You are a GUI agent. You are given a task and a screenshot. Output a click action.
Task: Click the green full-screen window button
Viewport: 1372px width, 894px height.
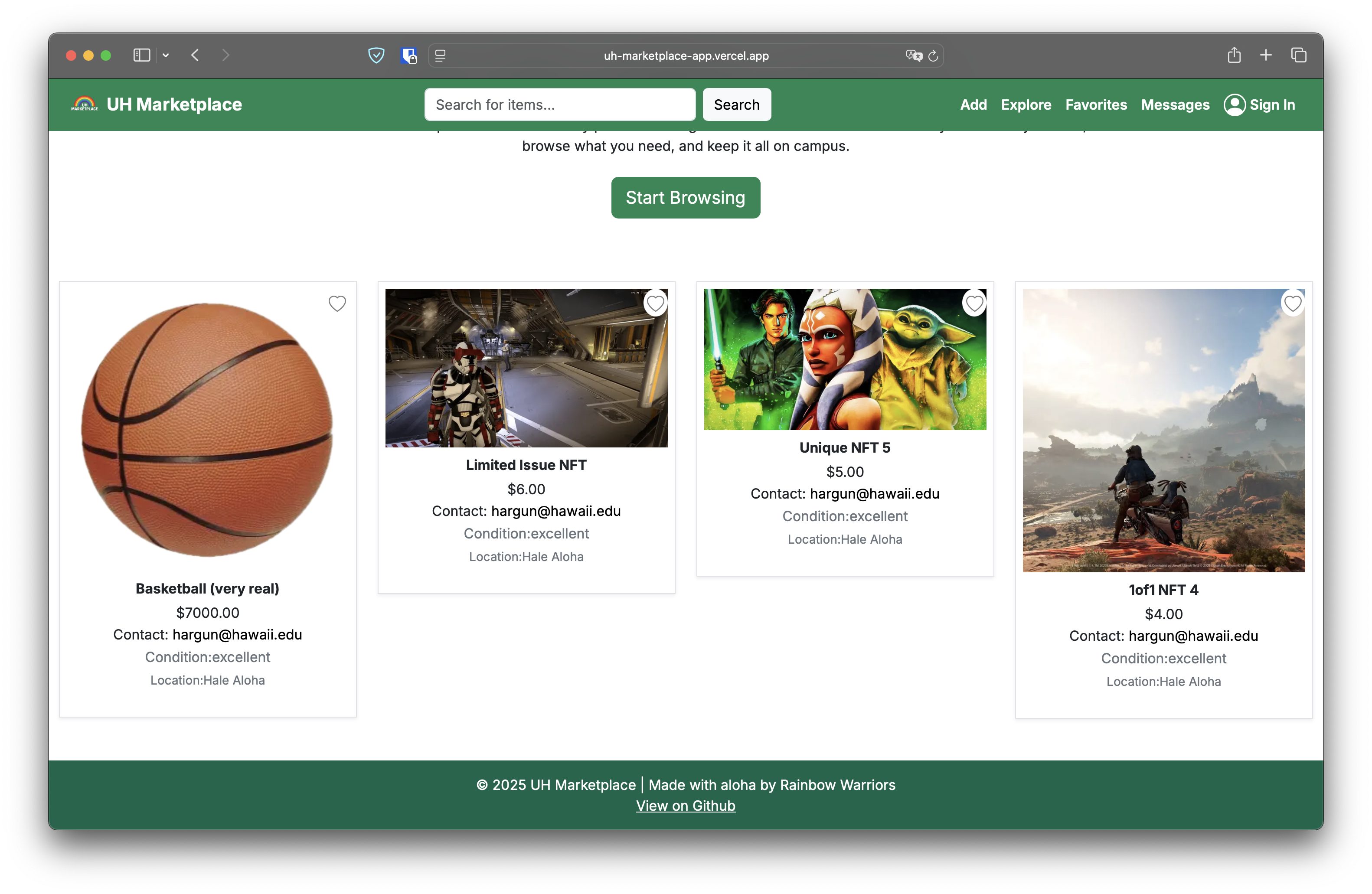tap(106, 55)
